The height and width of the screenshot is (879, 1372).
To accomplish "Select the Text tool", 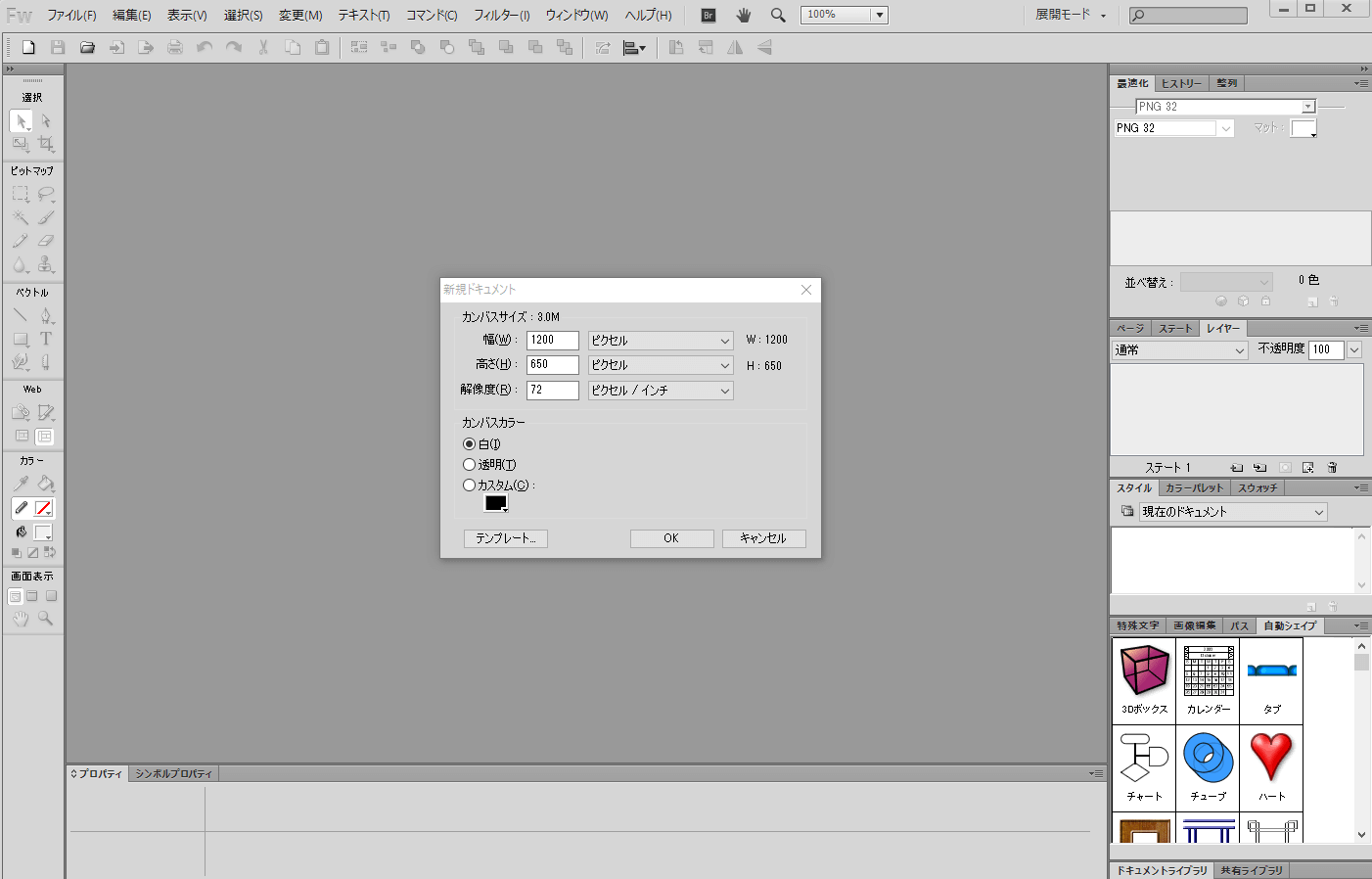I will coord(46,339).
